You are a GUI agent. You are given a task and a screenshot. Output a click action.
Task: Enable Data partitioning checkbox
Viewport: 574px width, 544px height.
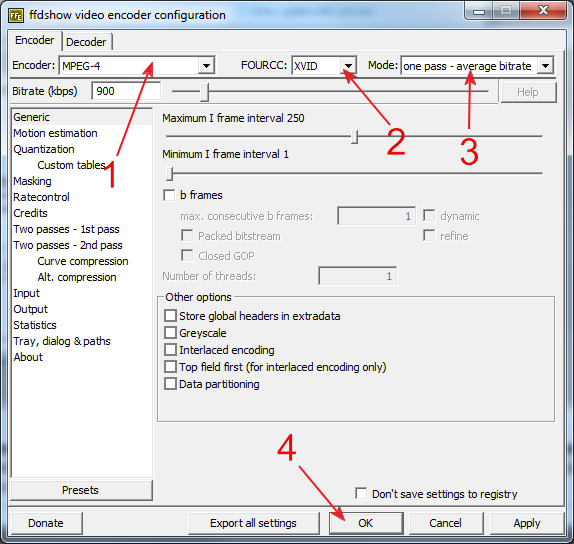pos(170,384)
